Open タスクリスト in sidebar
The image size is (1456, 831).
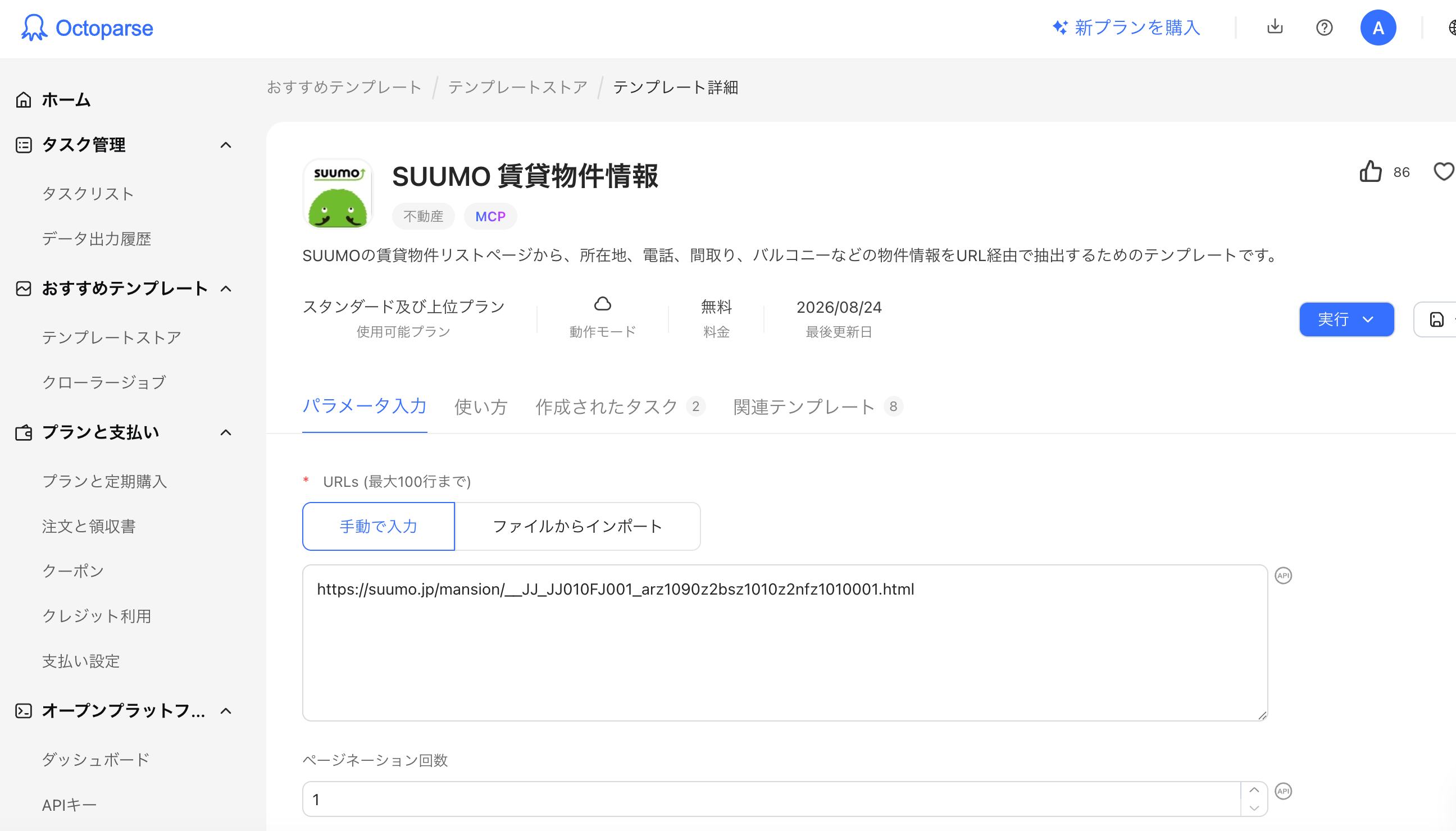click(x=88, y=194)
